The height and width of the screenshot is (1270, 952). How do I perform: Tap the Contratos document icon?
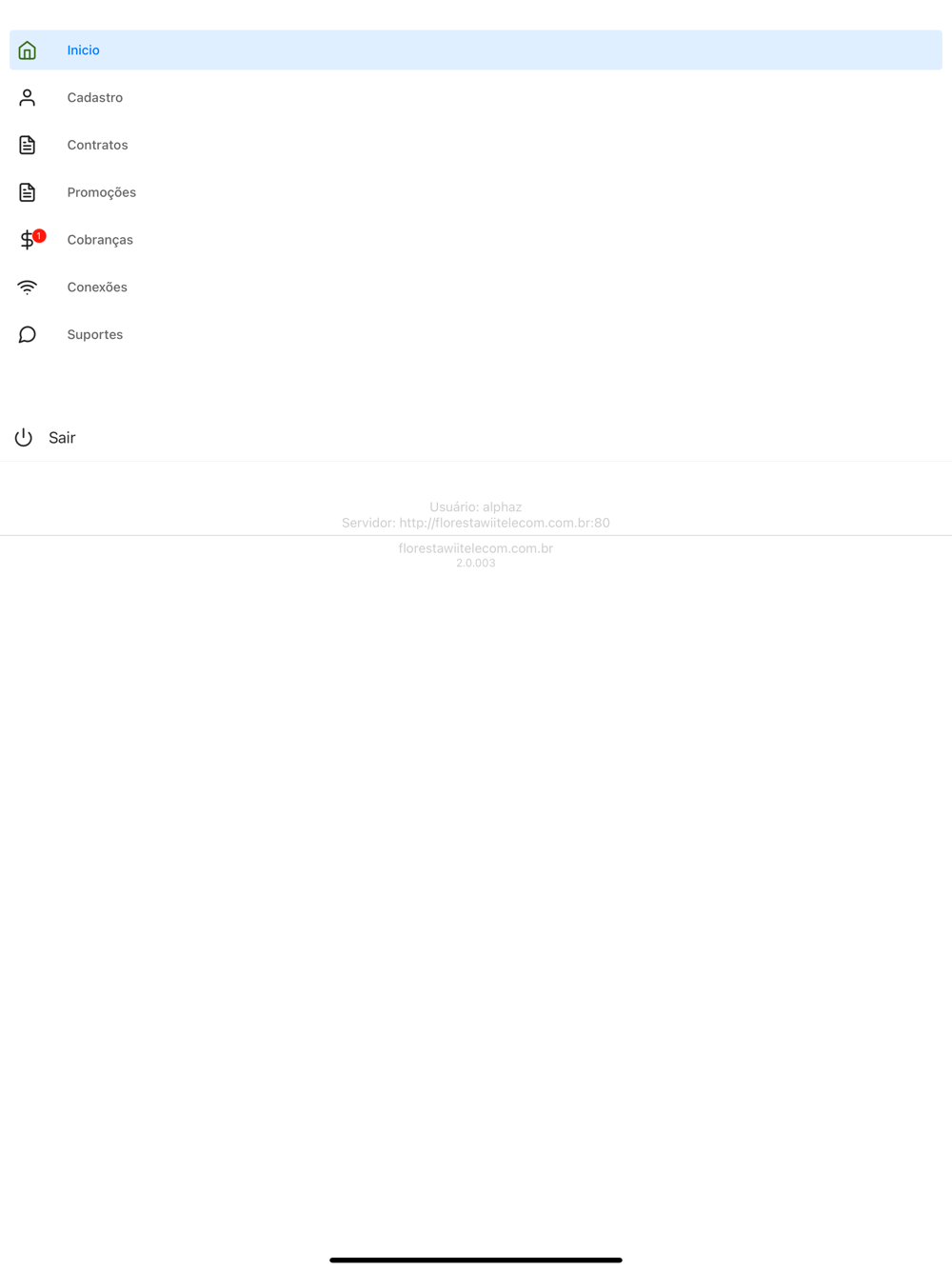27,145
